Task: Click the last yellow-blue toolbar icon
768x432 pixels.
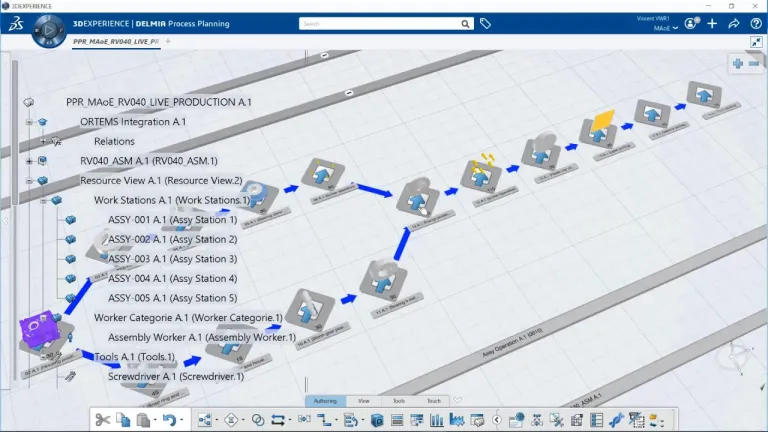Action: coord(655,420)
